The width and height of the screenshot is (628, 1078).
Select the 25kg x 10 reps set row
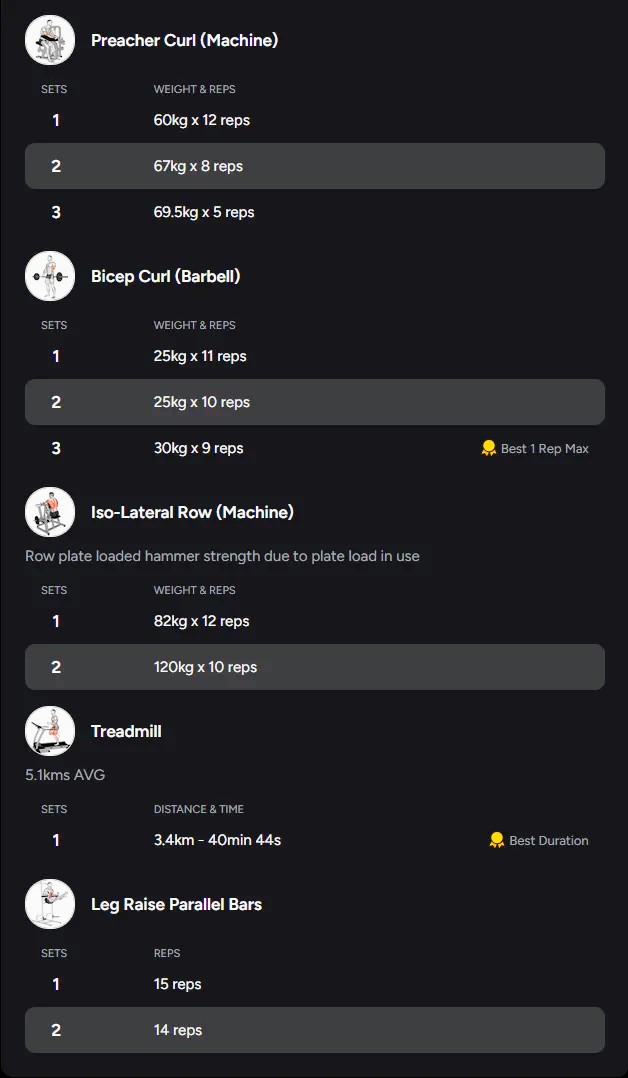tap(314, 402)
